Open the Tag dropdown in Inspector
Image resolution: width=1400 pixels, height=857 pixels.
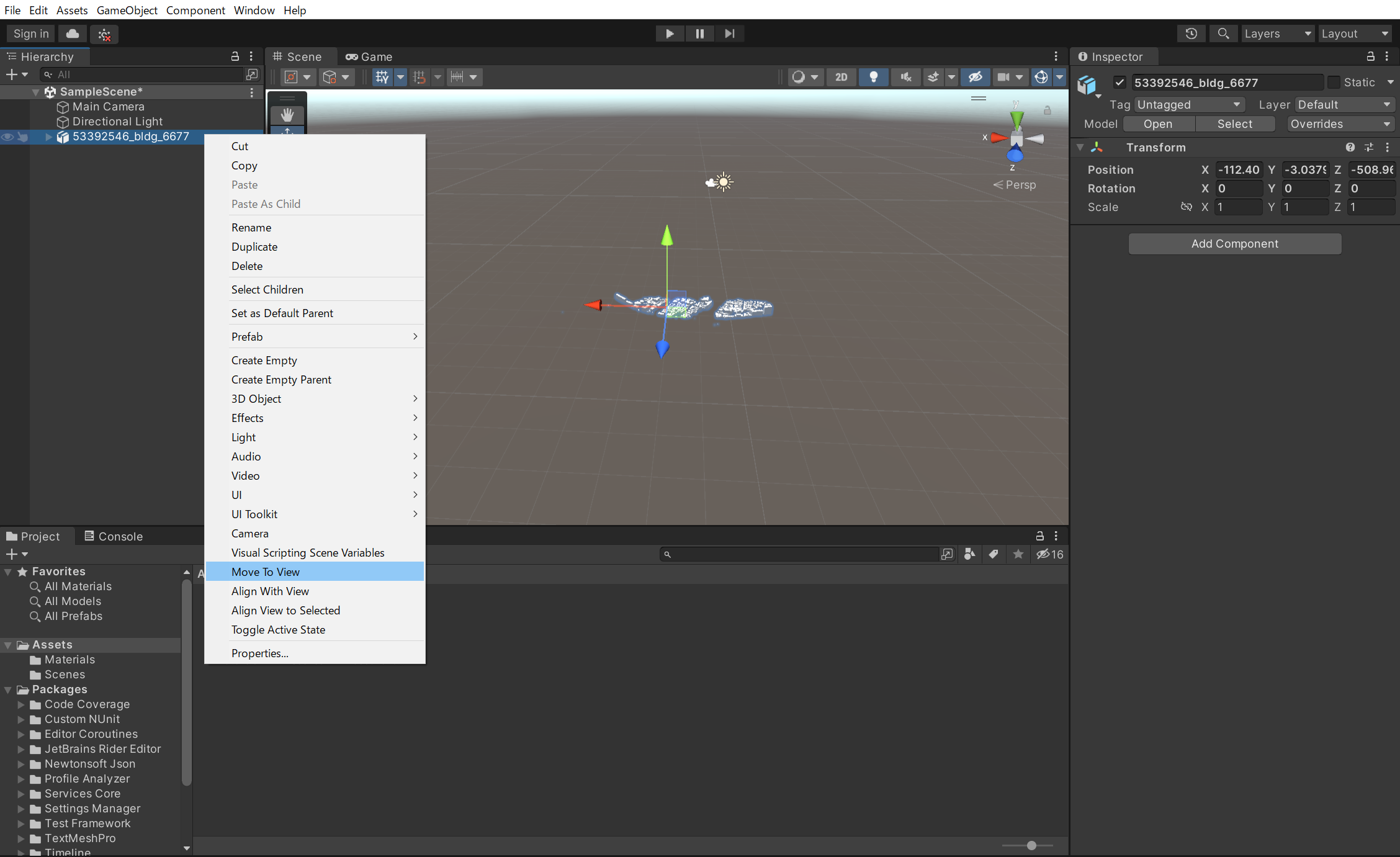click(1188, 104)
